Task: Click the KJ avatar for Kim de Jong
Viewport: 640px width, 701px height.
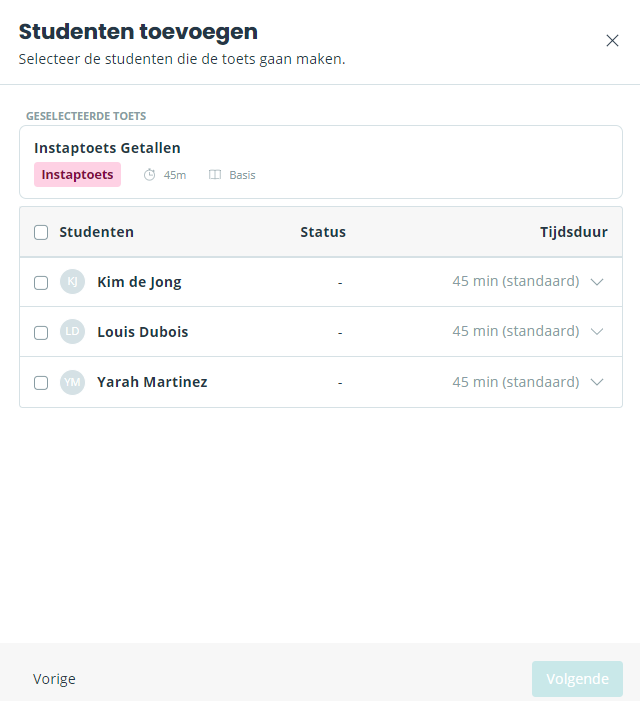Action: [72, 282]
